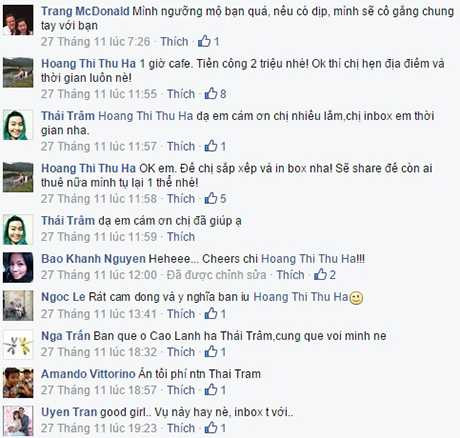Click Trang McDonald's profile picture

pyautogui.click(x=18, y=20)
